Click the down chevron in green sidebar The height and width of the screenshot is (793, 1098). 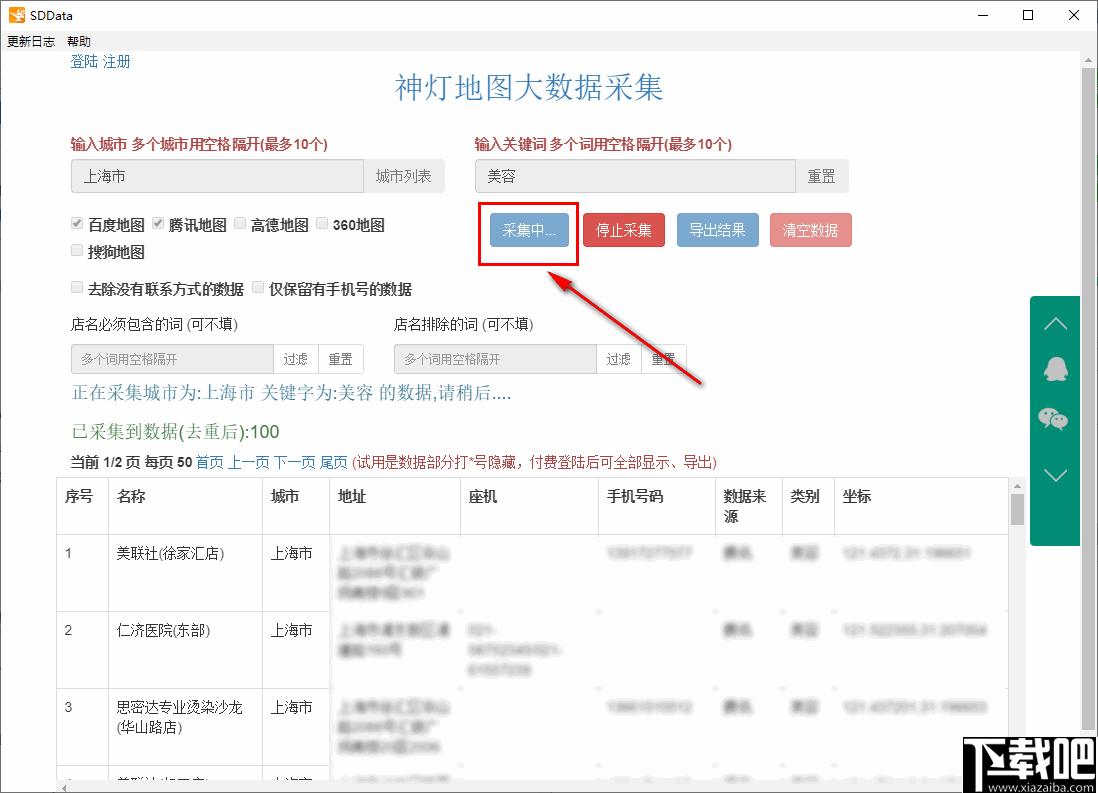[x=1055, y=475]
